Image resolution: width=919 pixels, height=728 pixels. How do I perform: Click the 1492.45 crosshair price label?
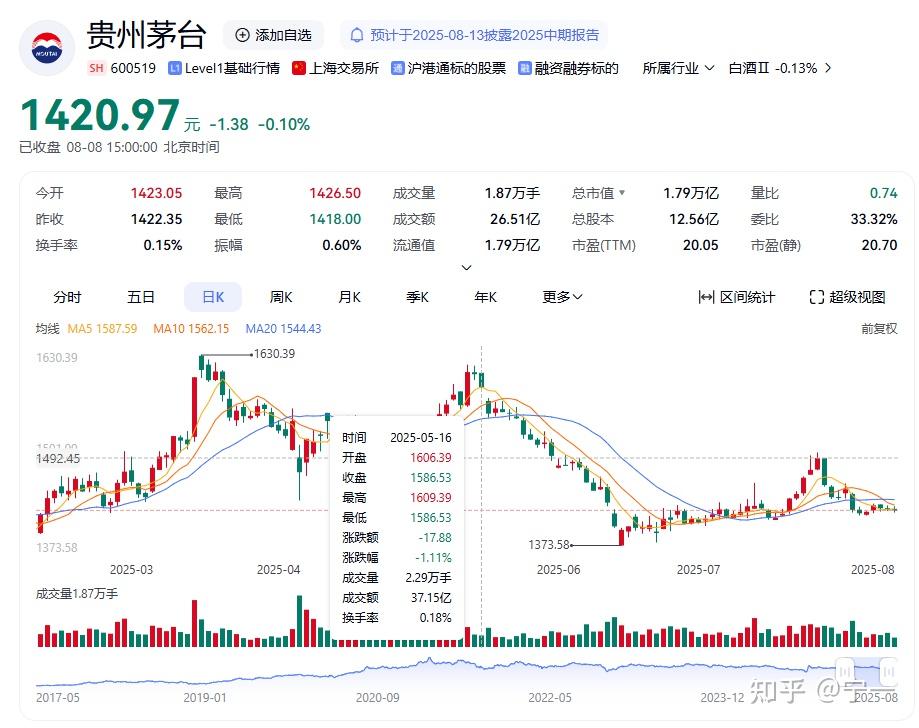[58, 458]
